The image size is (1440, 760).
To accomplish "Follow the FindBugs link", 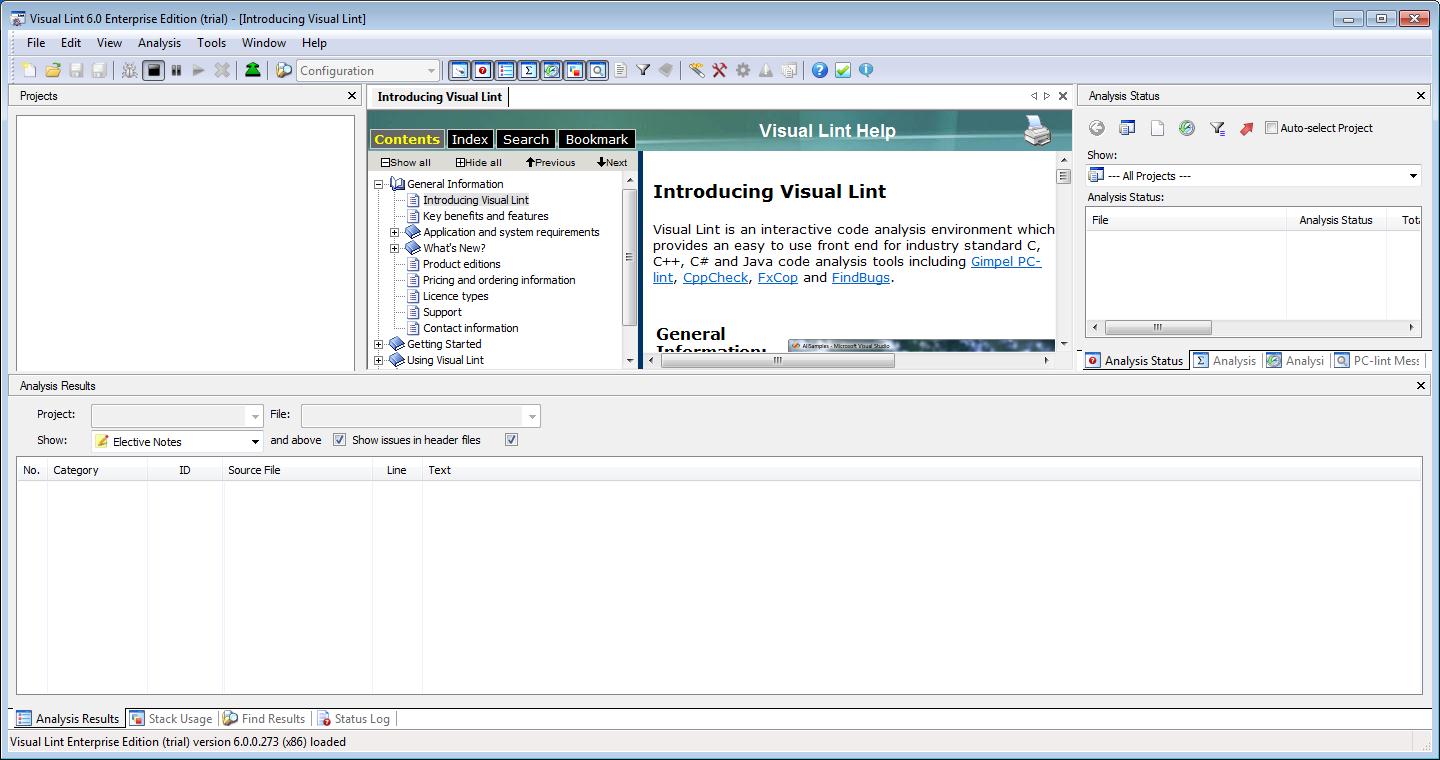I will [x=860, y=277].
